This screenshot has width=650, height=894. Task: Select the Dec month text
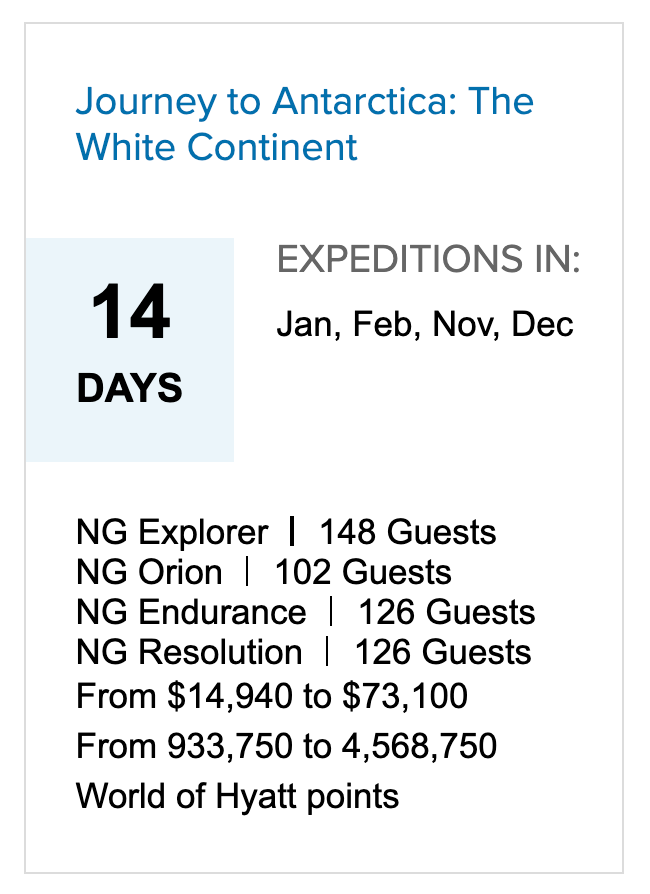pos(542,325)
